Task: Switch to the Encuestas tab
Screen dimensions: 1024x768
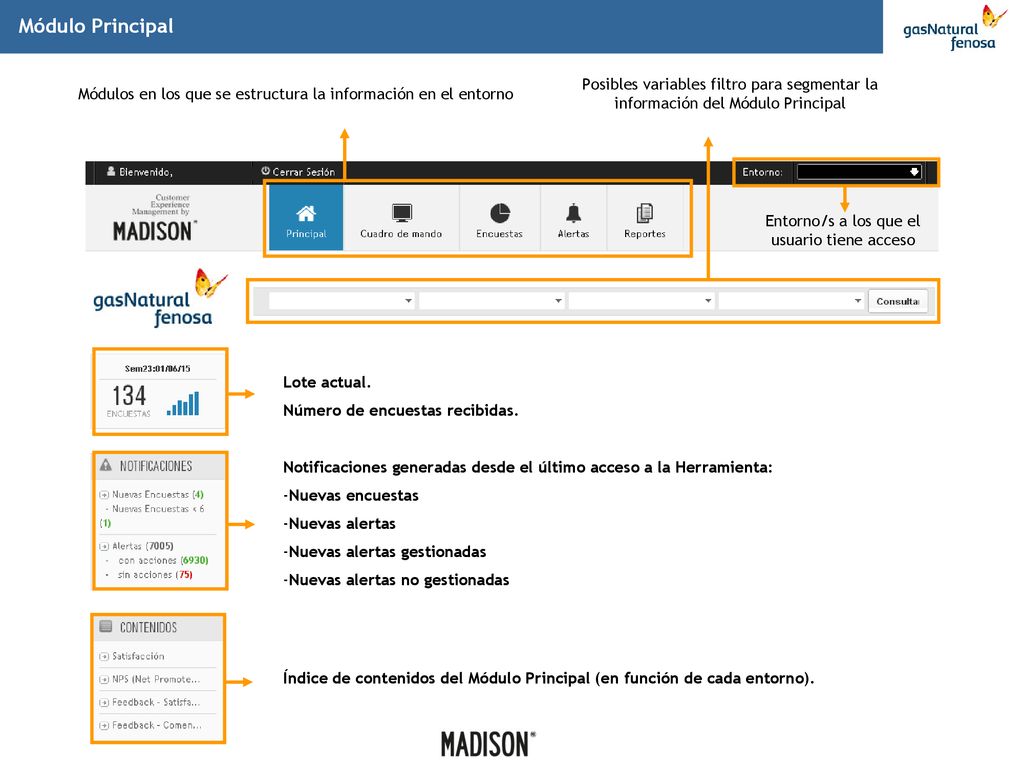Action: tap(500, 217)
